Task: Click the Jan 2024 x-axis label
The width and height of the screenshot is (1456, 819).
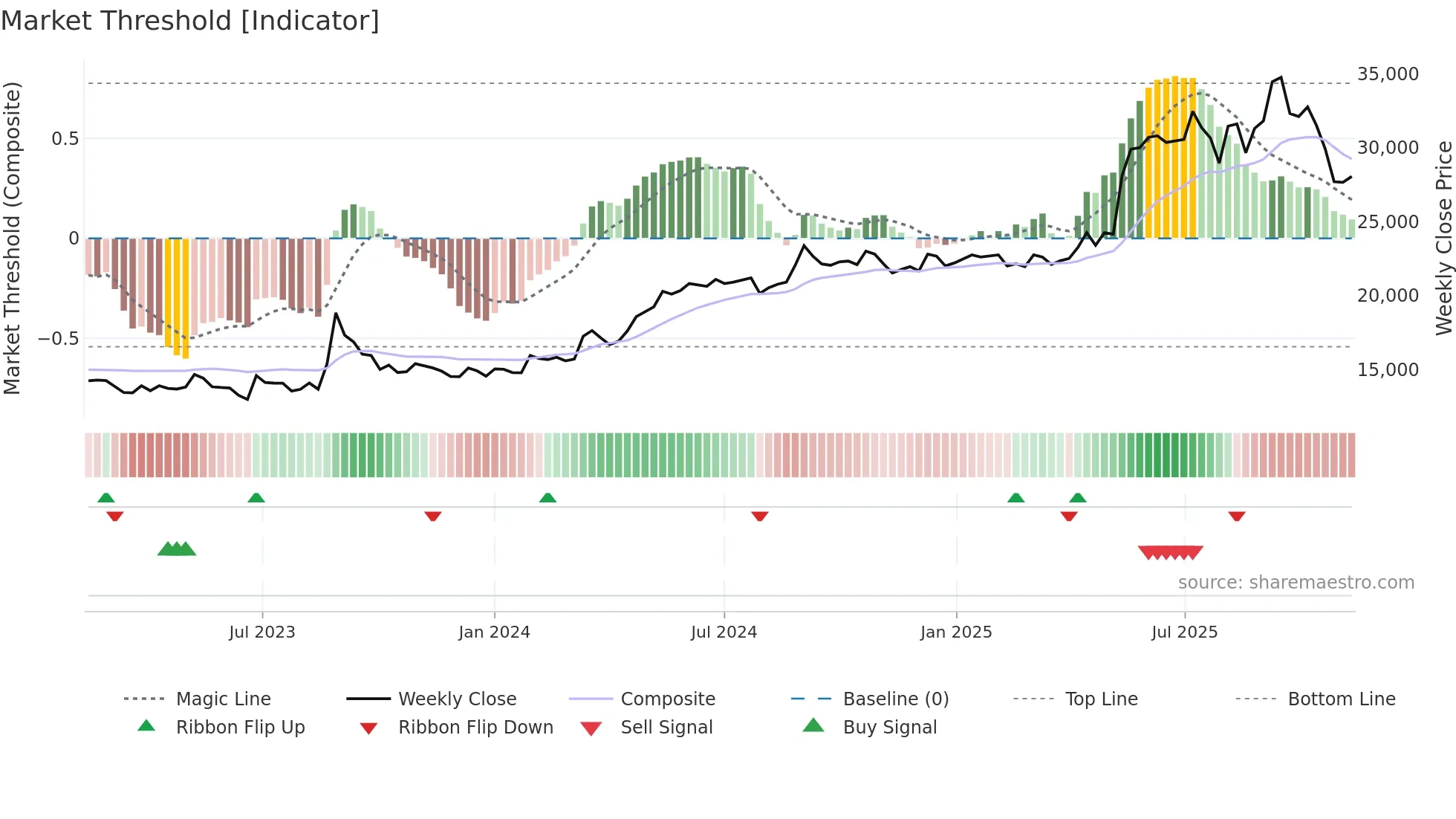Action: tap(494, 632)
